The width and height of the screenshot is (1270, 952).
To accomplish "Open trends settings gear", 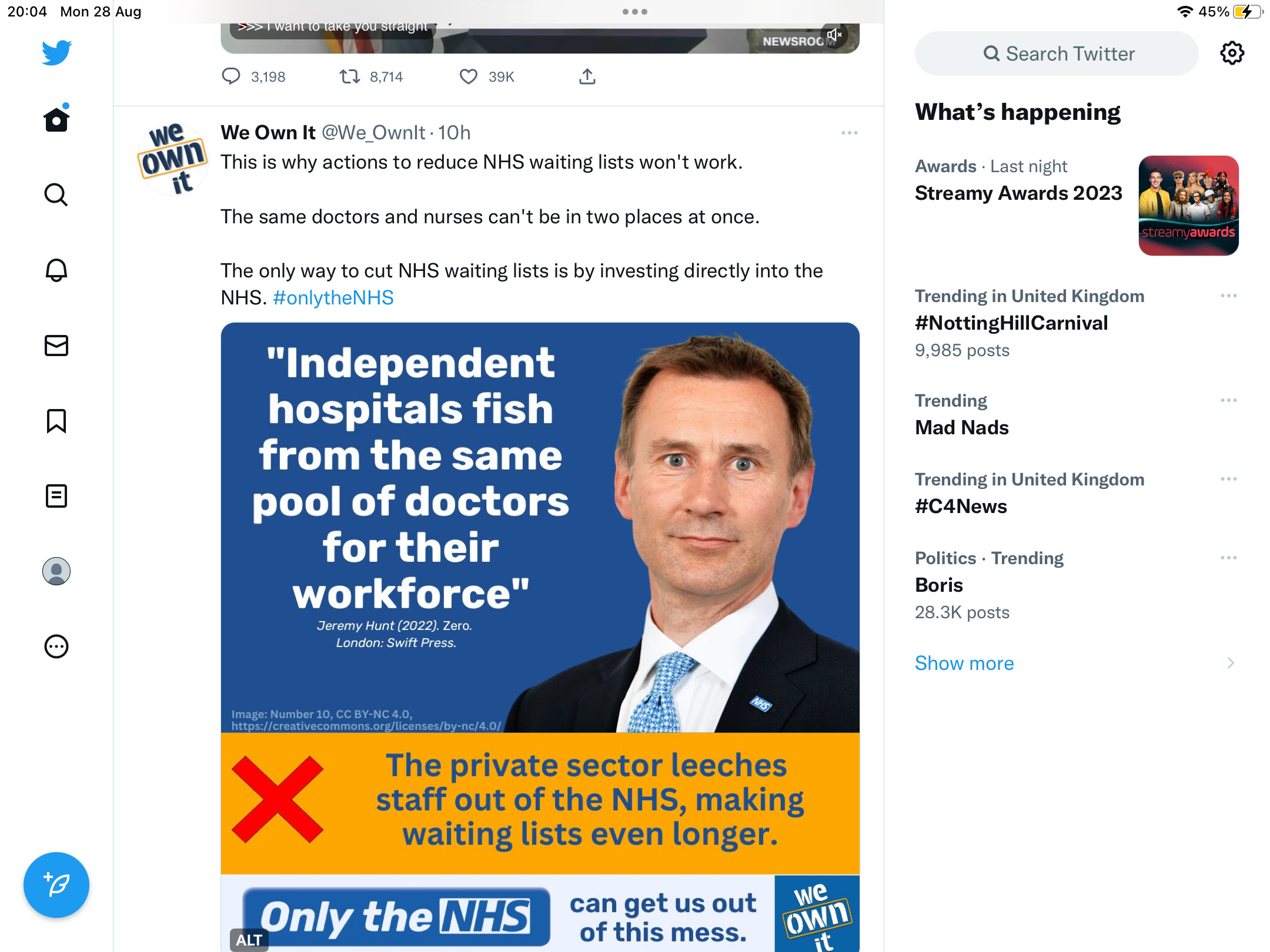I will 1232,53.
